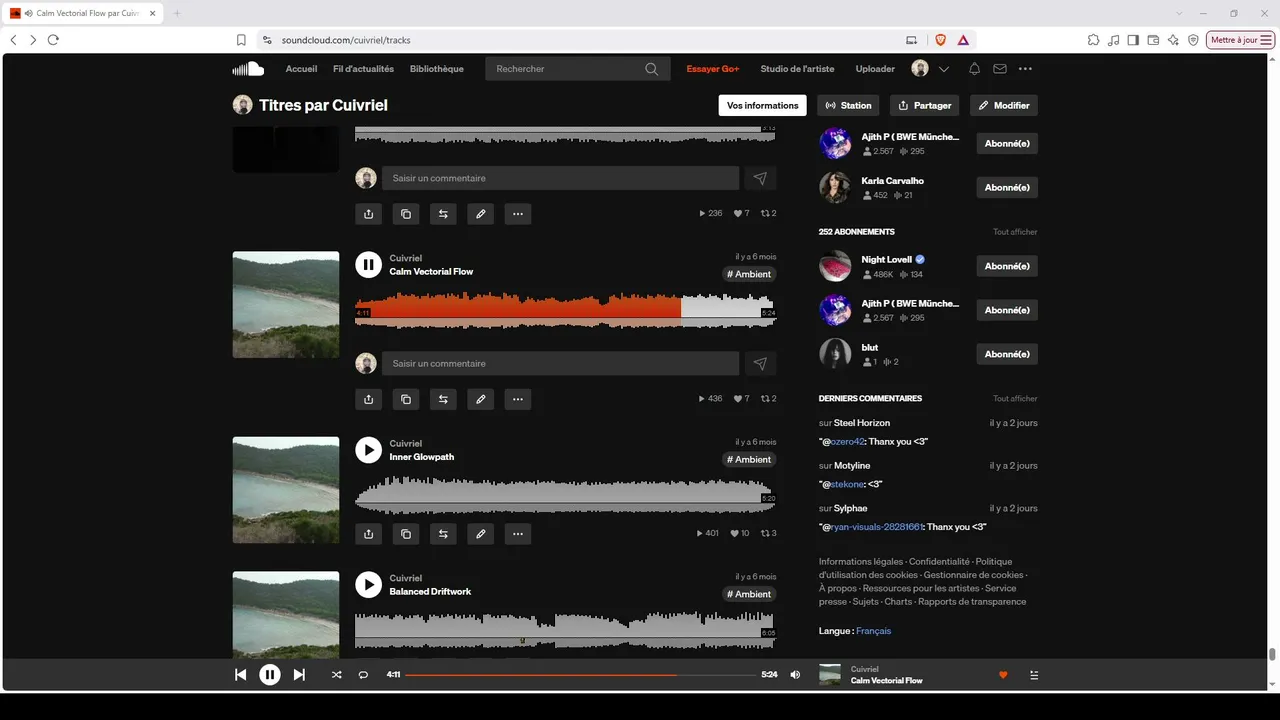
Task: Click the Modifier button
Action: point(1004,105)
